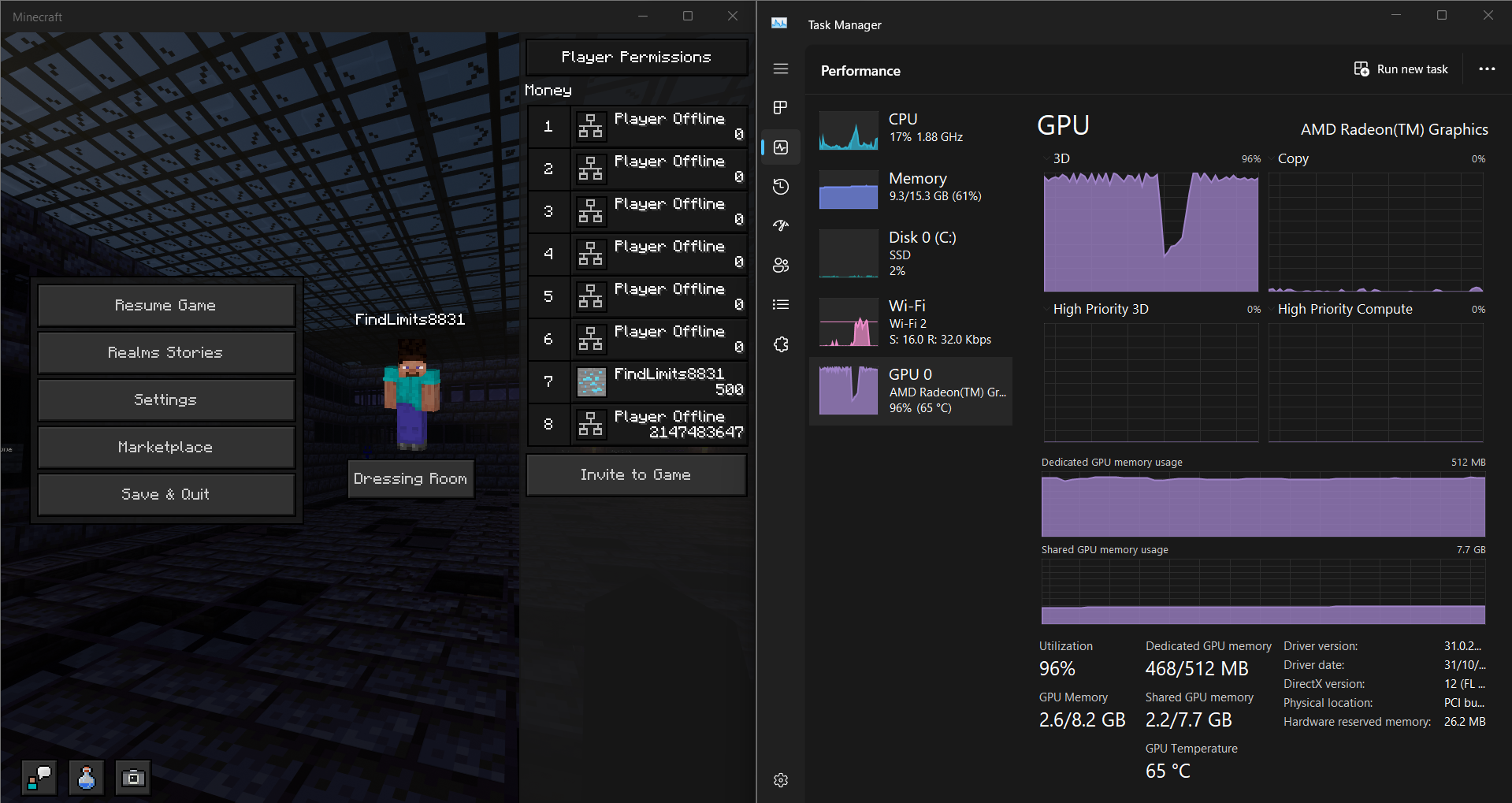Open the Copy engine graph dropdown
Viewport: 1512px width, 803px height.
pos(1272,159)
